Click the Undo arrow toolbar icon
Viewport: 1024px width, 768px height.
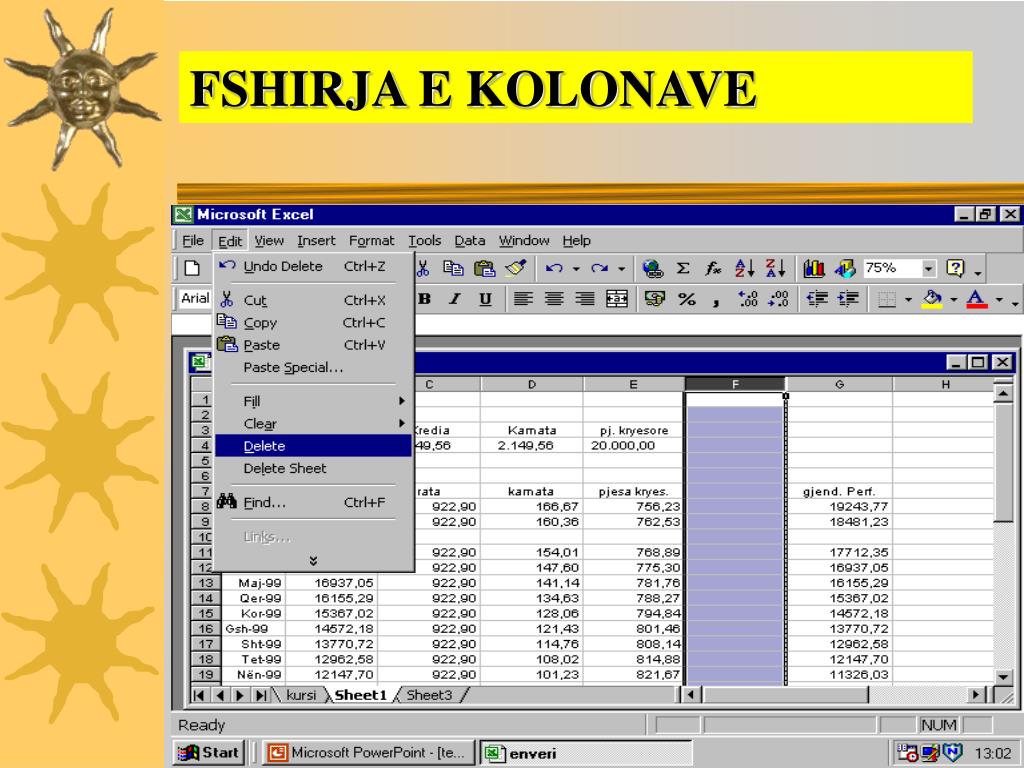pyautogui.click(x=554, y=268)
